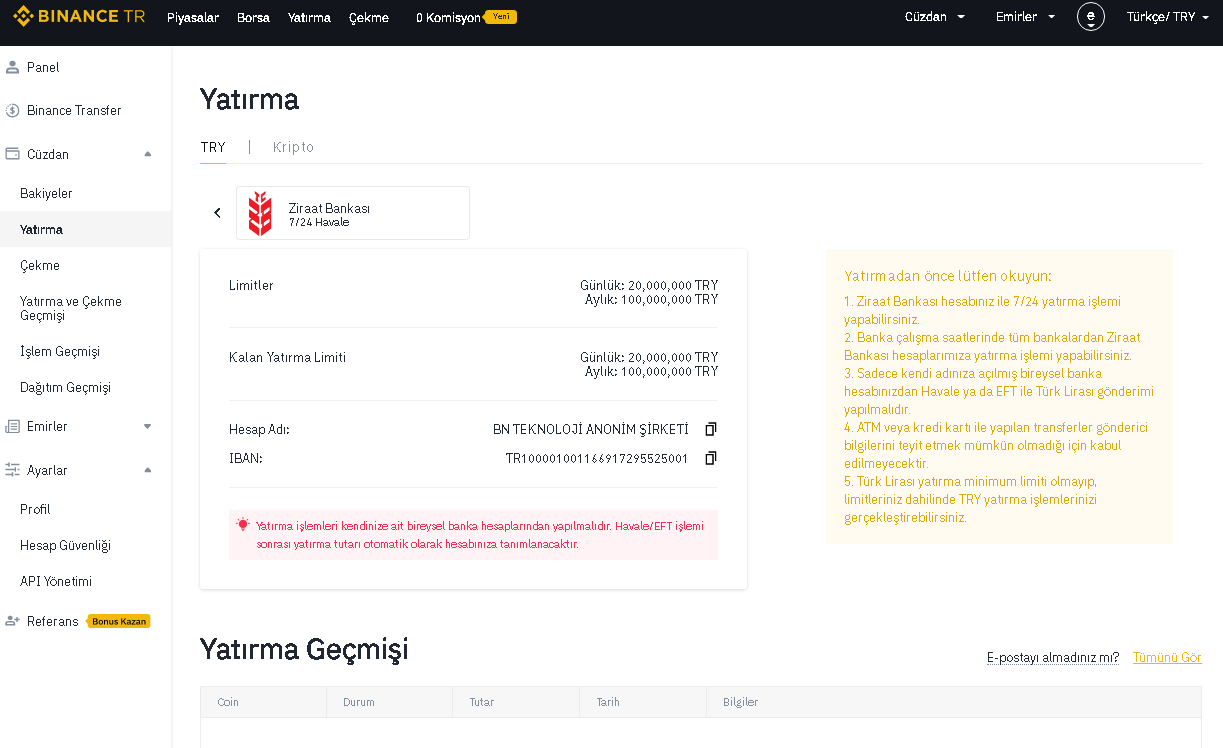Click the Yatırma Geçmişi heading
Viewport: 1223px width, 748px height.
[x=304, y=649]
